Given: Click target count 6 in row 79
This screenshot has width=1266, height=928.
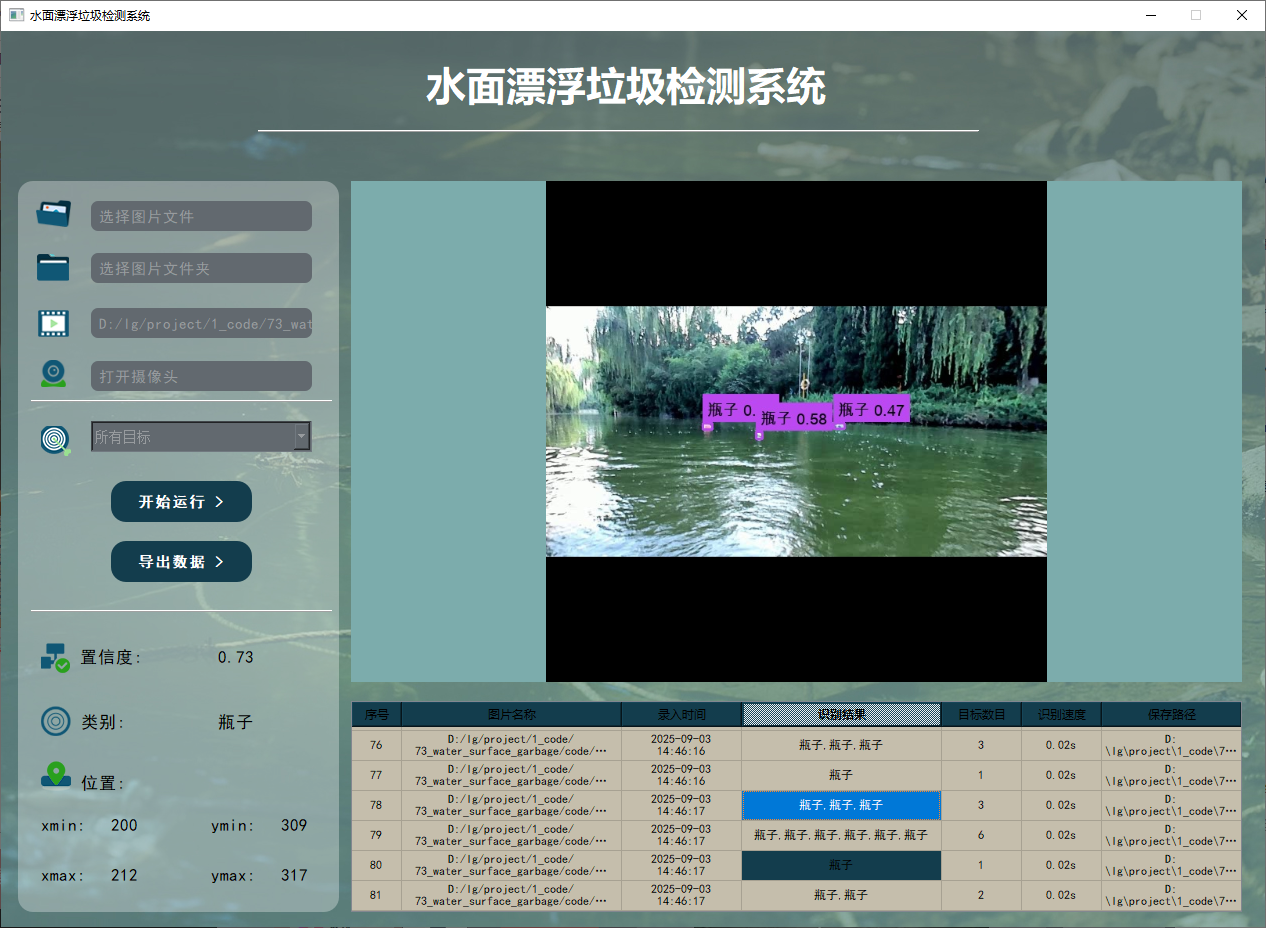Looking at the screenshot, I should [981, 835].
